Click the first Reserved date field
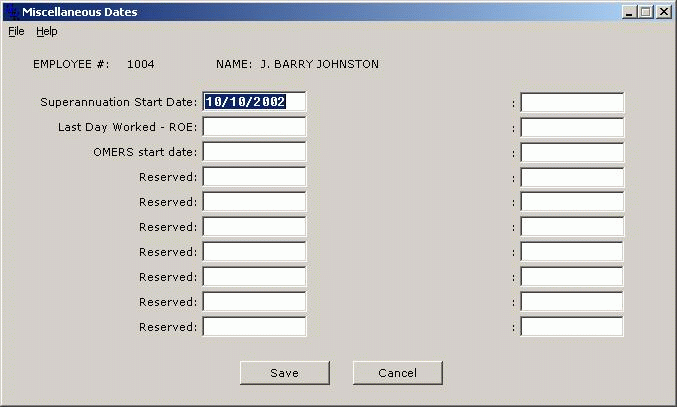Image resolution: width=677 pixels, height=407 pixels. pyautogui.click(x=254, y=177)
